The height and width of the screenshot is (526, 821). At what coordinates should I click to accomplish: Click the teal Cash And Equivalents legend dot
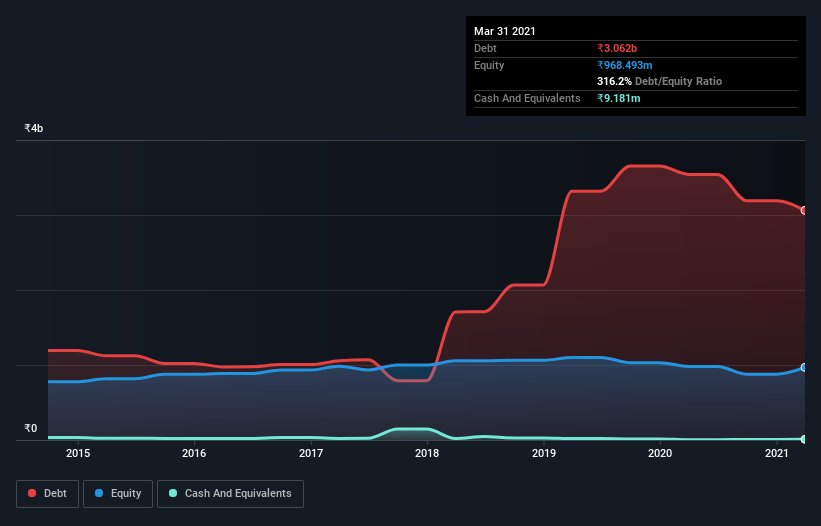point(173,493)
